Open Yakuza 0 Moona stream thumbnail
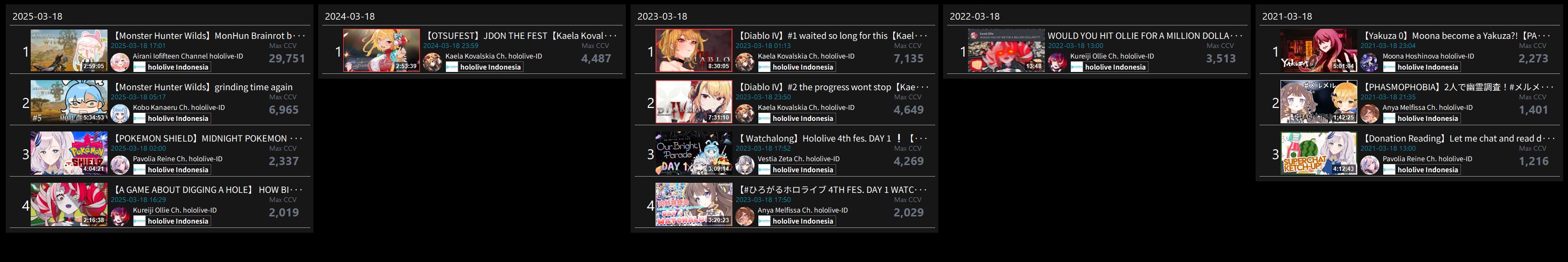Screen dimensions: 1568x262 1318,50
